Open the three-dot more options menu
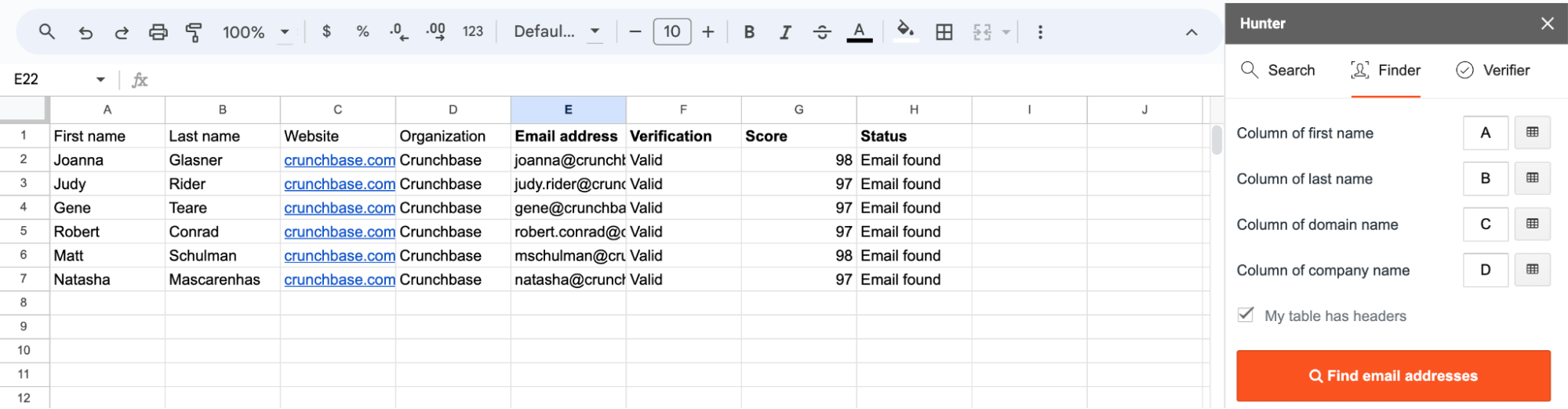This screenshot has height=409, width=1568. (1040, 32)
